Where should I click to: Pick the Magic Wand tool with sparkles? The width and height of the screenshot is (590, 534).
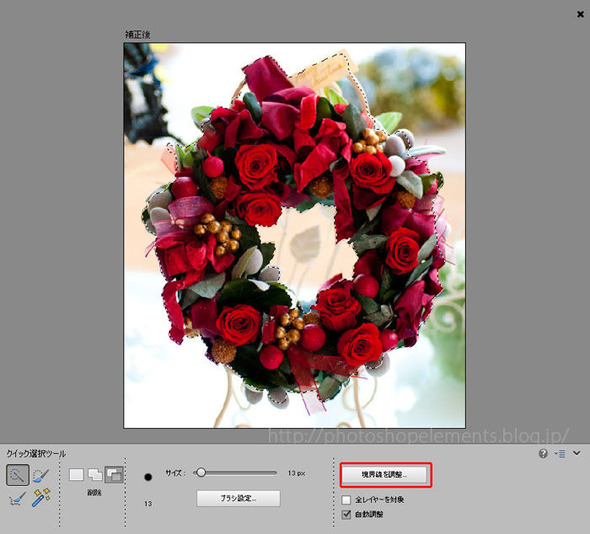[41, 497]
